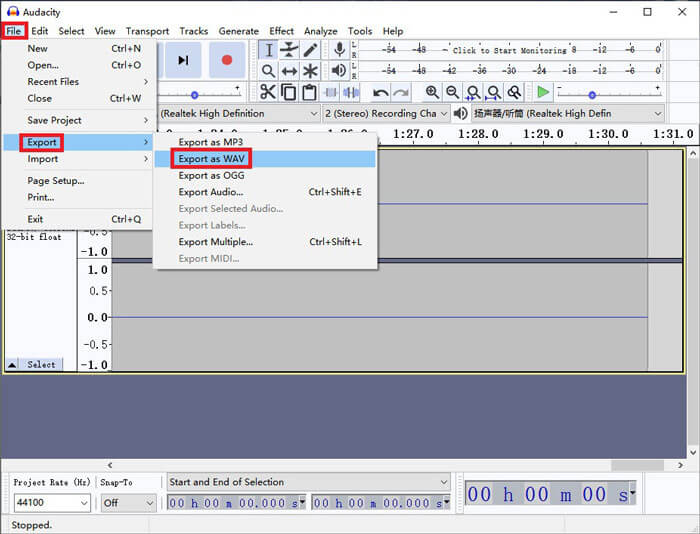Screen dimensions: 700x534
Task: Select the Time Shift tool
Action: (x=289, y=71)
